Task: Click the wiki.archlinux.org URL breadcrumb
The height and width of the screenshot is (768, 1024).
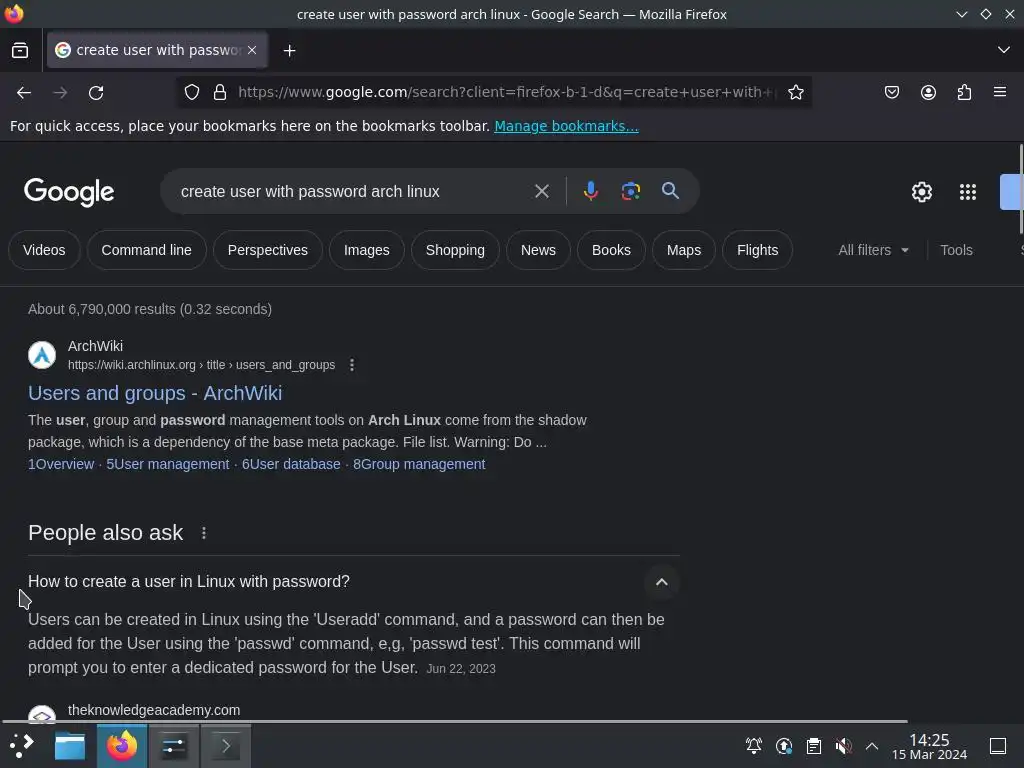Action: pyautogui.click(x=201, y=365)
